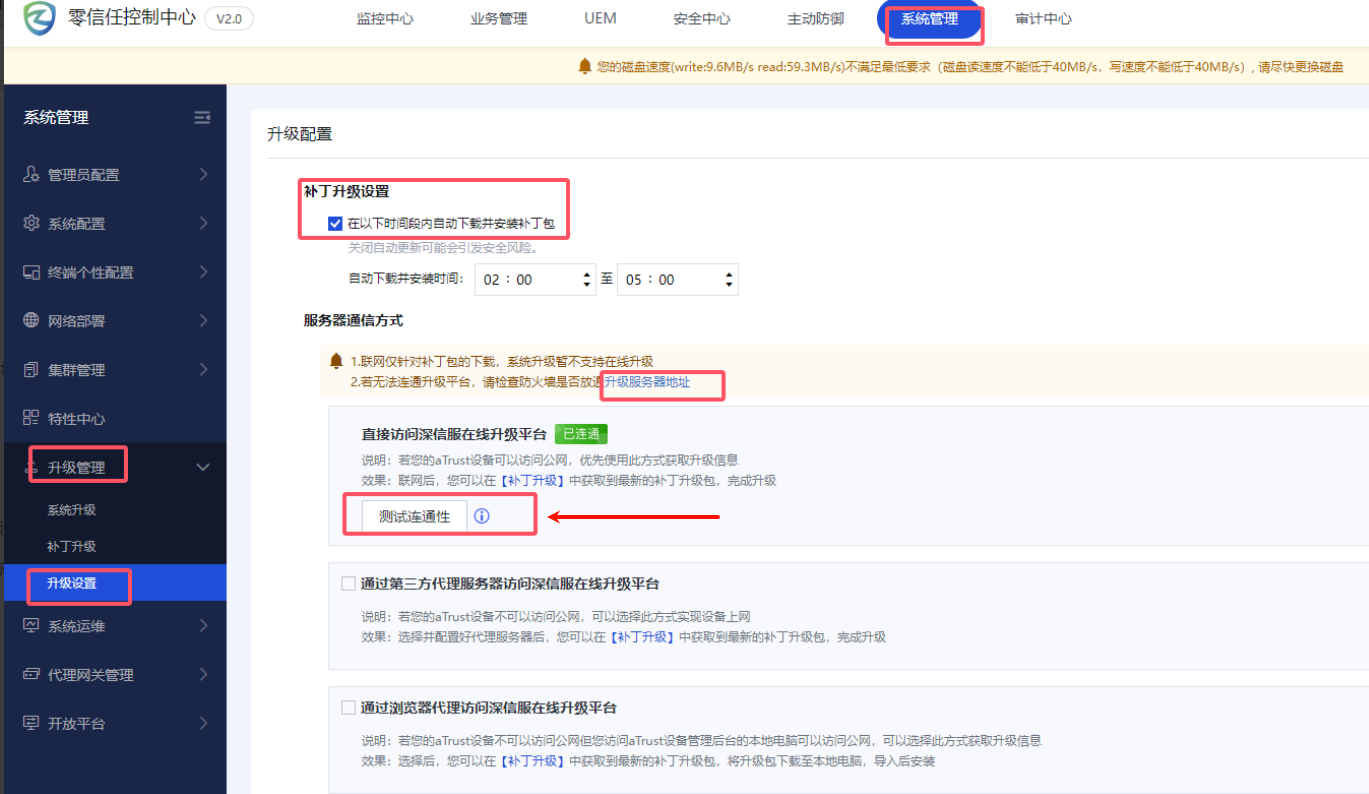
Task: Click the 开放平台 icon in sidebar
Action: 31,724
